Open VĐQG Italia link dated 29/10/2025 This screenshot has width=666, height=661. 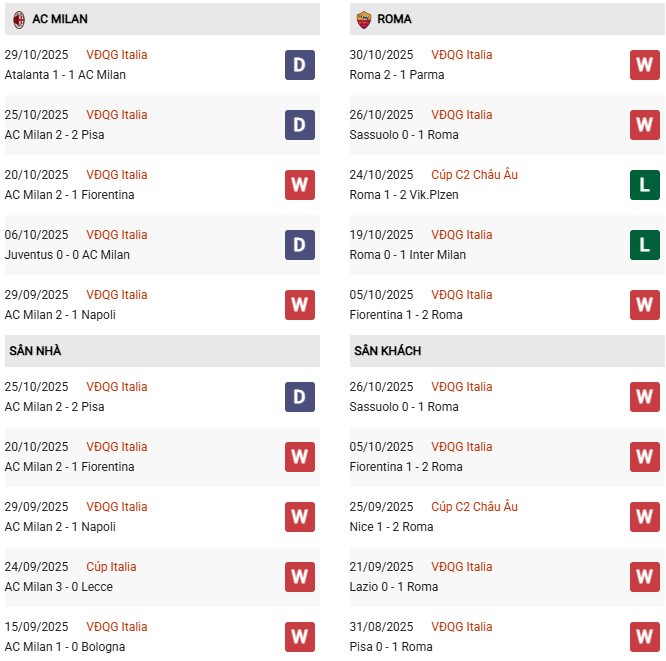(116, 55)
